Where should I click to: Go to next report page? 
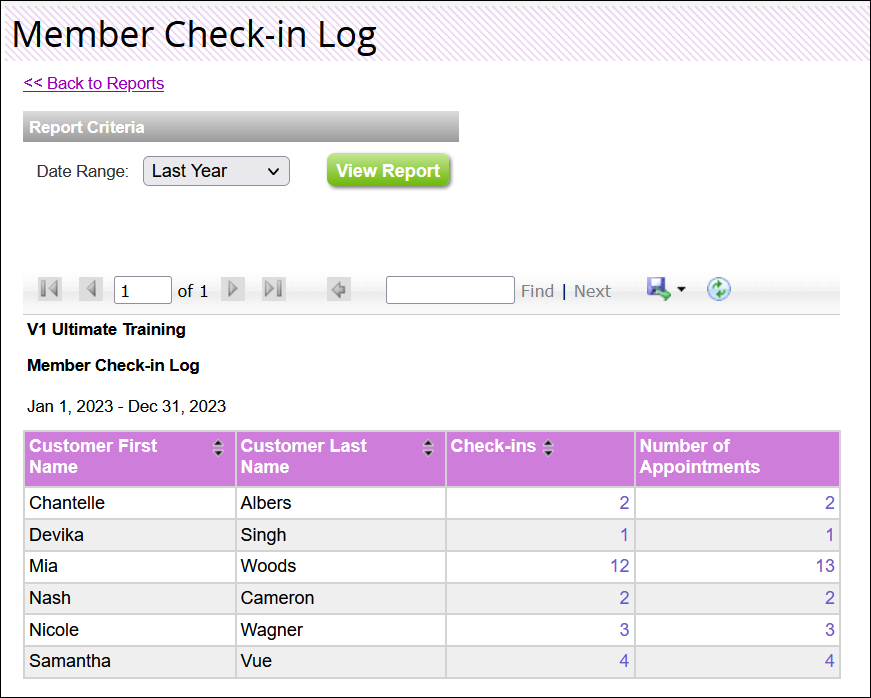pos(233,289)
